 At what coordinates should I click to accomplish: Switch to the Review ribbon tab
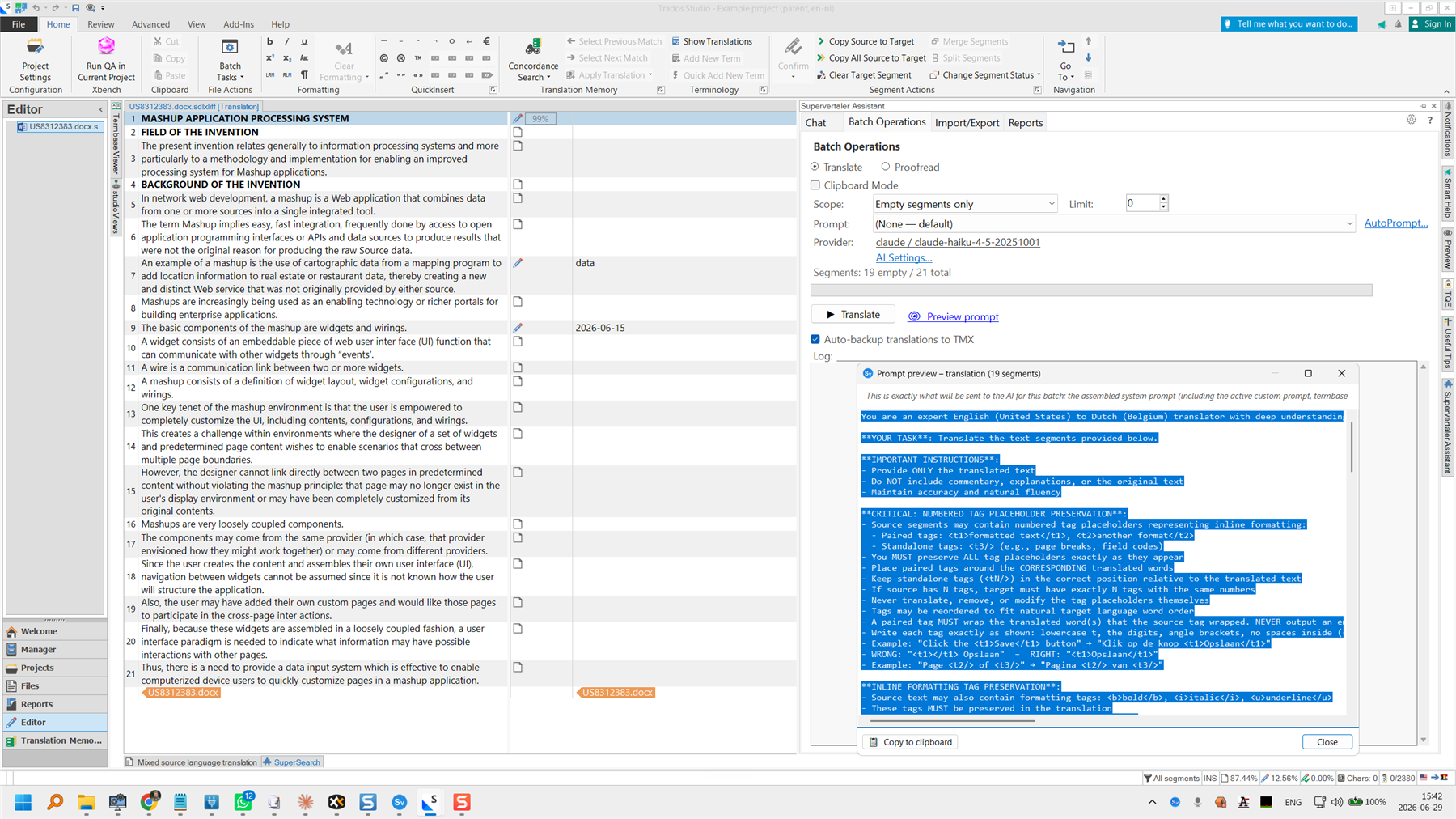101,24
